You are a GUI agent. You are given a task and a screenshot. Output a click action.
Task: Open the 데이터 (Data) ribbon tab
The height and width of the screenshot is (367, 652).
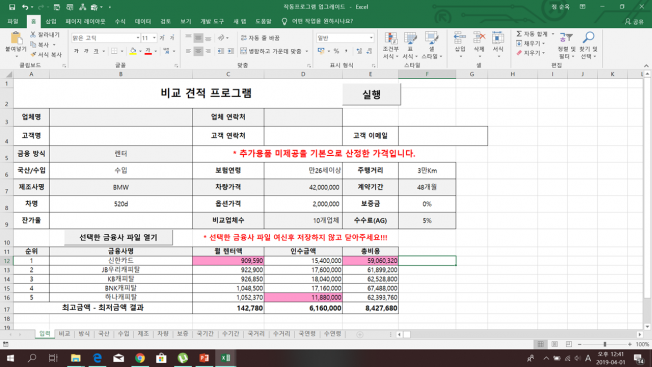pos(143,21)
